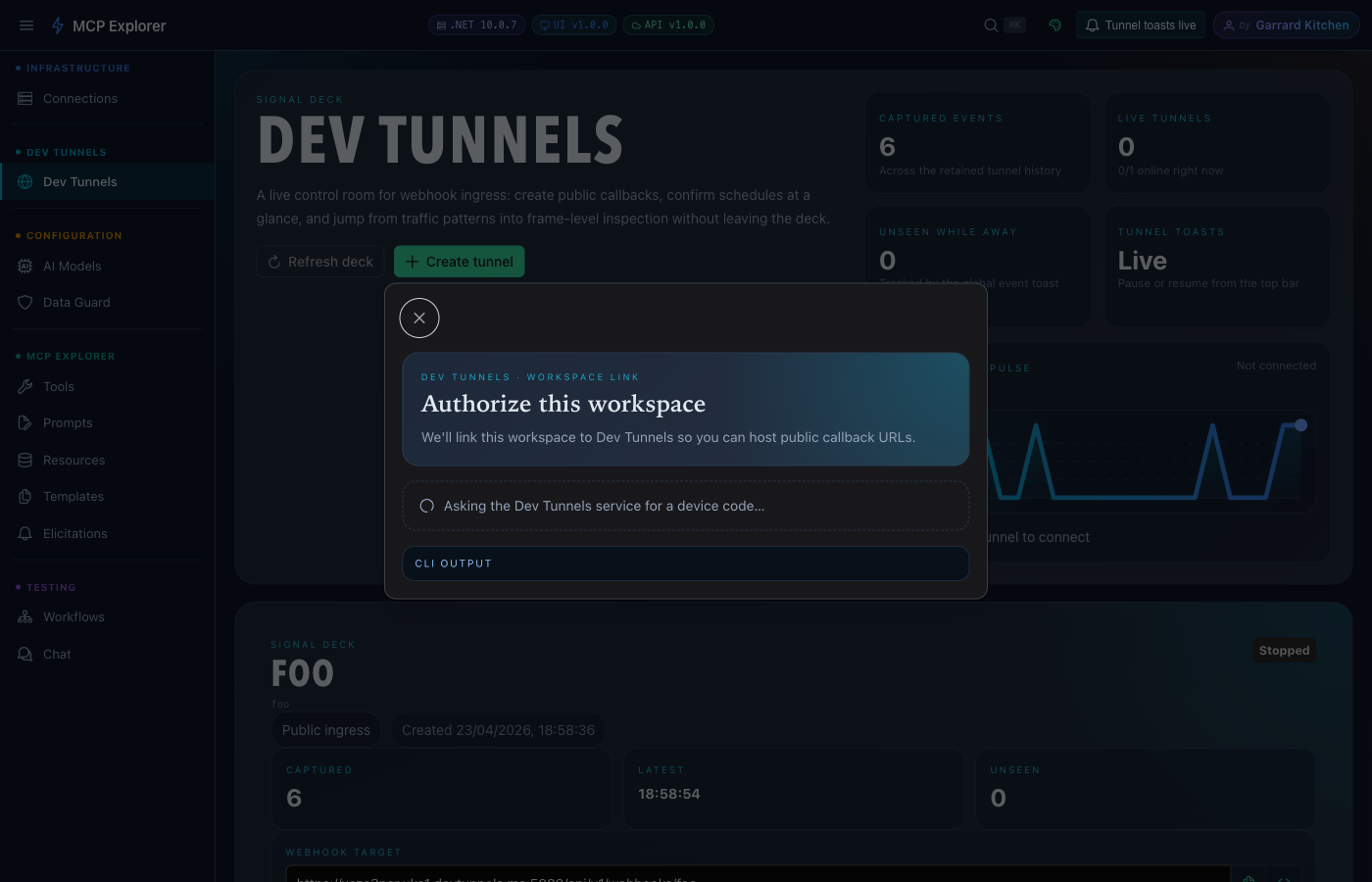
Task: Open the theme palette icon
Action: [x=1055, y=25]
